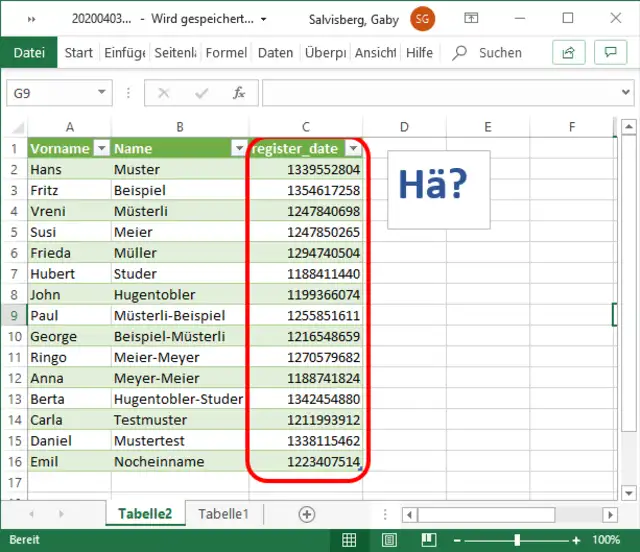
Task: Open the register_date filter dropdown
Action: coord(352,148)
